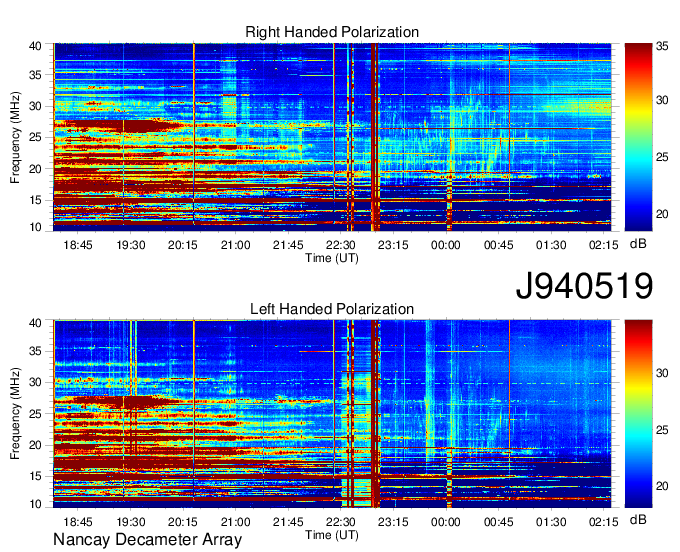The height and width of the screenshot is (552, 680).
Task: Click 40 MHz tick on left-handed frequency axis
Action: [x=35, y=323]
